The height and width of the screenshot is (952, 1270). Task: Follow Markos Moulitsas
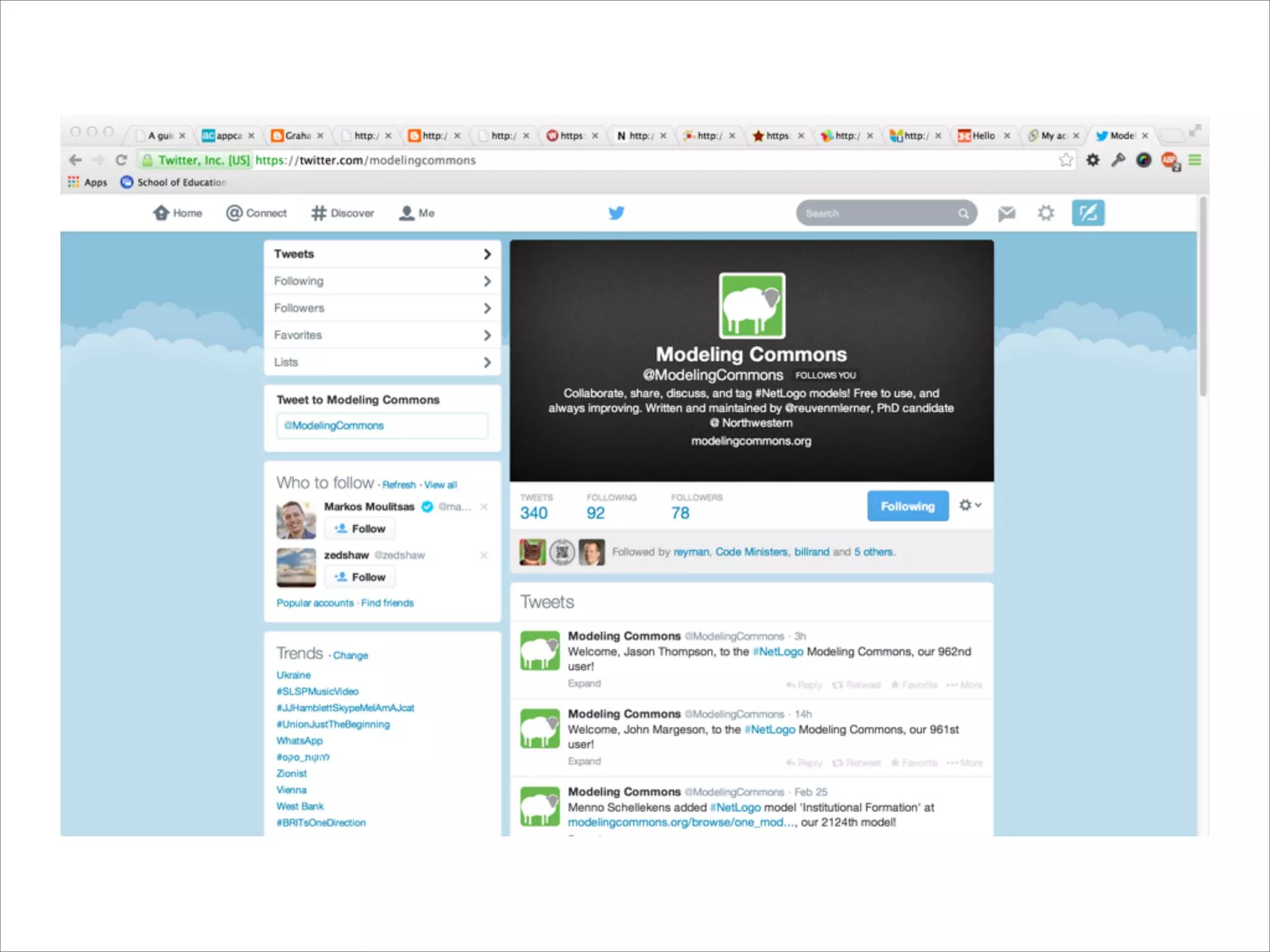[360, 529]
